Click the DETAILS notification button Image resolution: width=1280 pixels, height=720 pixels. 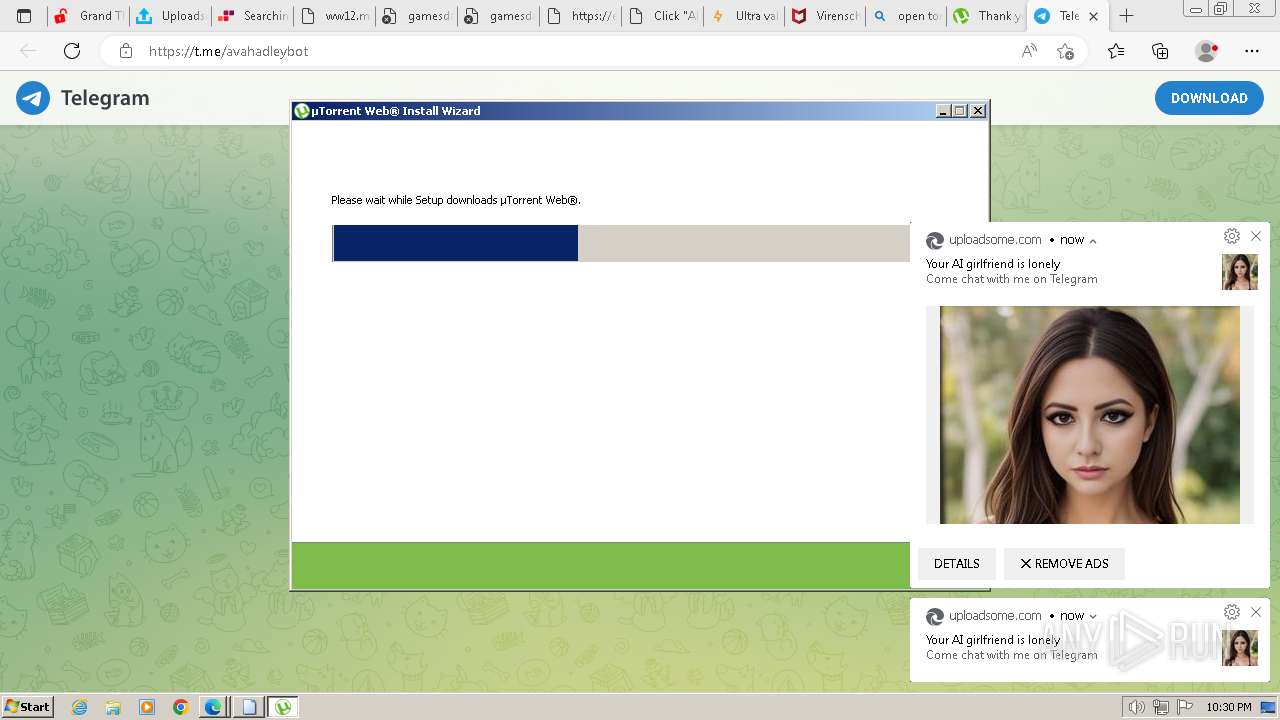[957, 564]
